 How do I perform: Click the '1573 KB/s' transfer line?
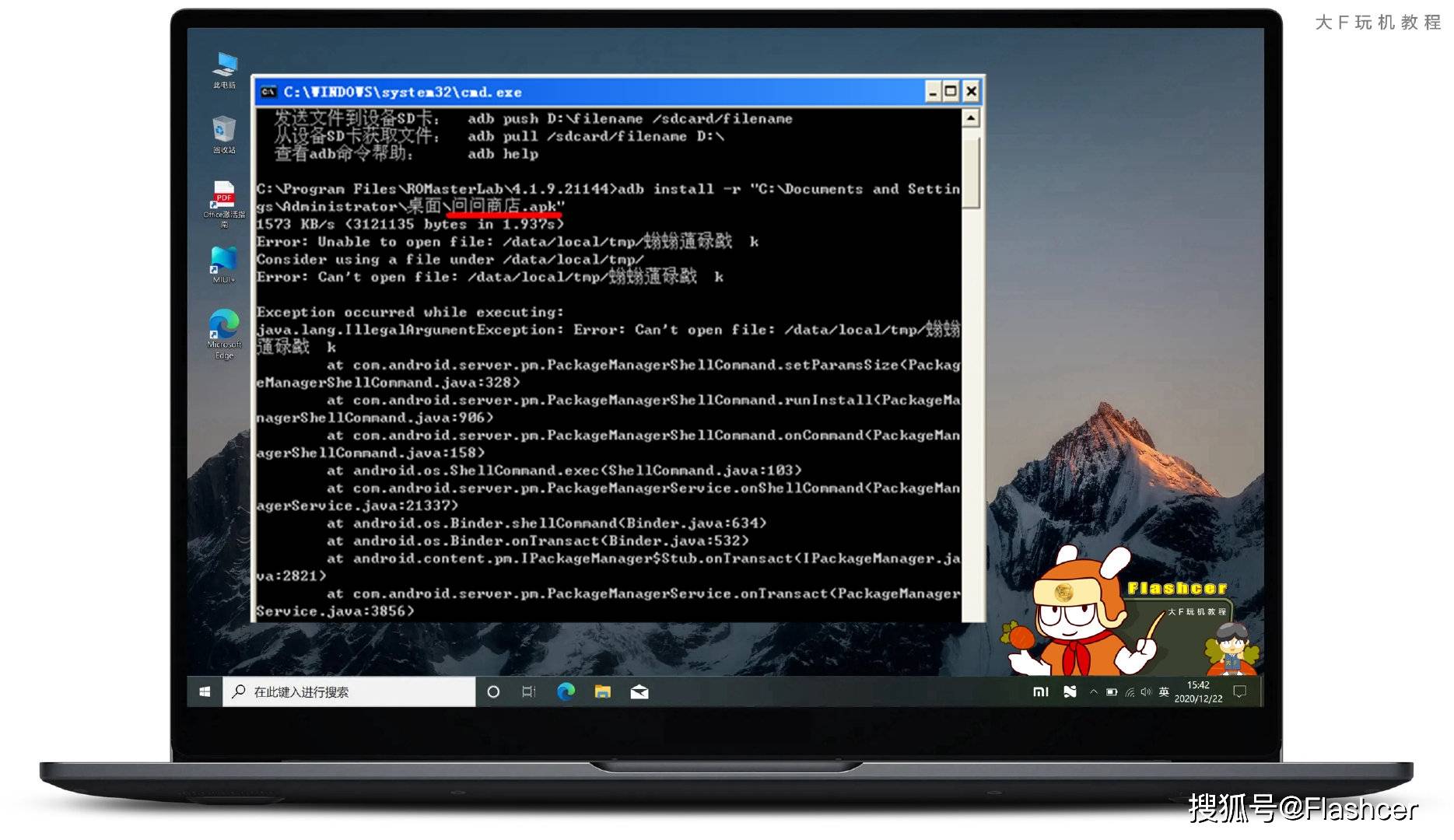tap(410, 224)
